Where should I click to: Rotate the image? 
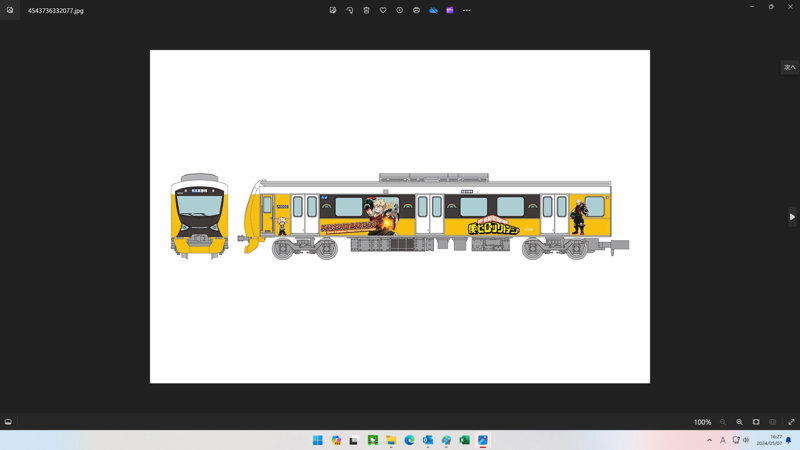[x=350, y=10]
